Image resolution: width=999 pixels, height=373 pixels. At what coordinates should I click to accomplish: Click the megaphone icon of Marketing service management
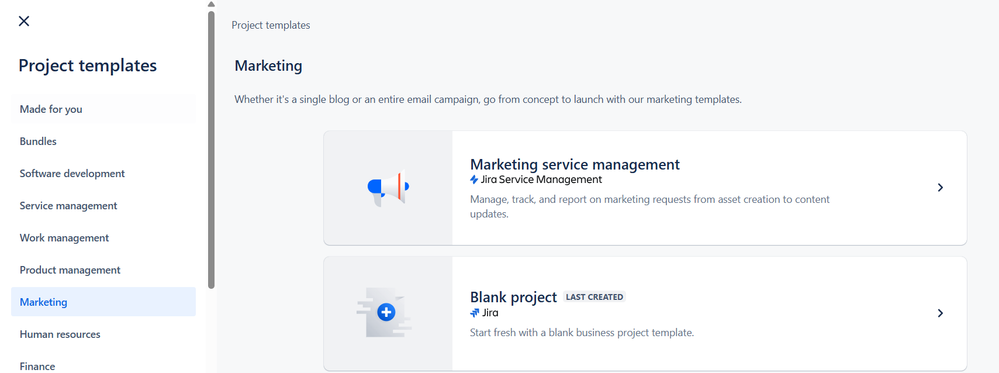pyautogui.click(x=388, y=187)
